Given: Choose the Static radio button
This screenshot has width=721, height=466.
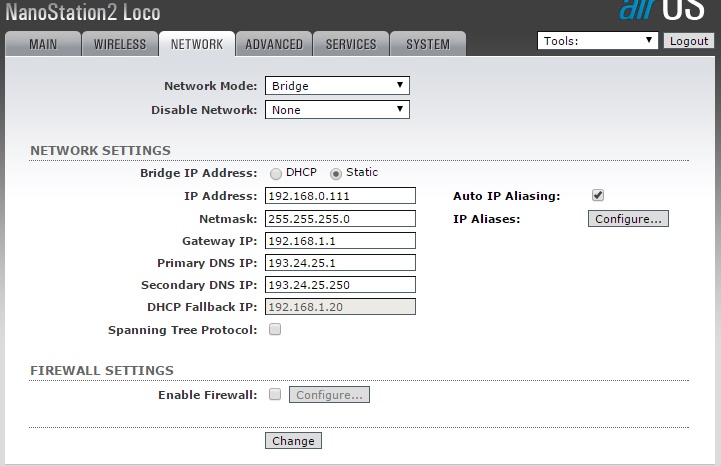Looking at the screenshot, I should tap(336, 173).
